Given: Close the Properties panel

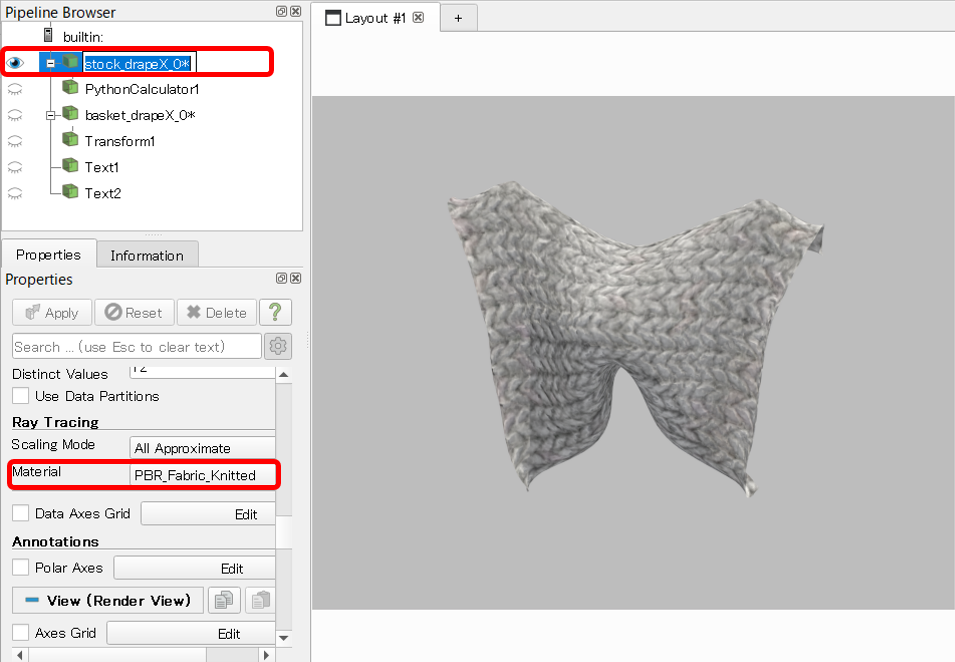Looking at the screenshot, I should point(295,279).
